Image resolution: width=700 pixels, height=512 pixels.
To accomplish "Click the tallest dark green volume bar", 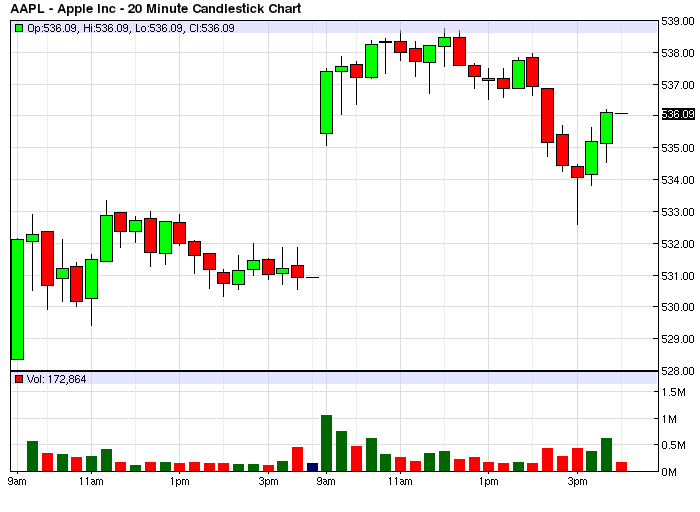I will coord(326,443).
